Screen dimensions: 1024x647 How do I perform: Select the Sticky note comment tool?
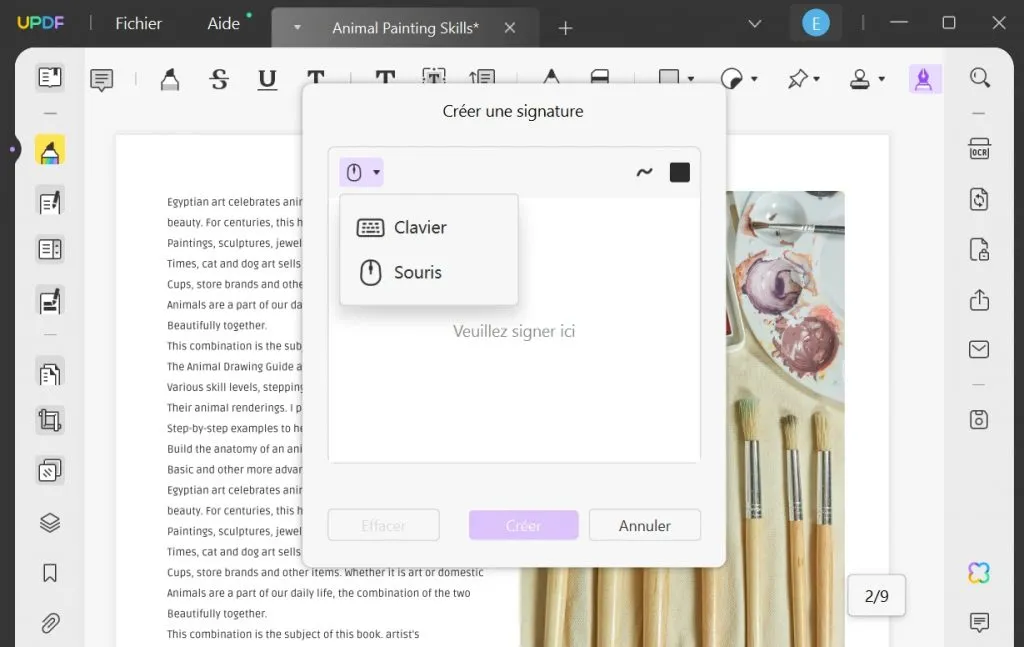tap(101, 80)
